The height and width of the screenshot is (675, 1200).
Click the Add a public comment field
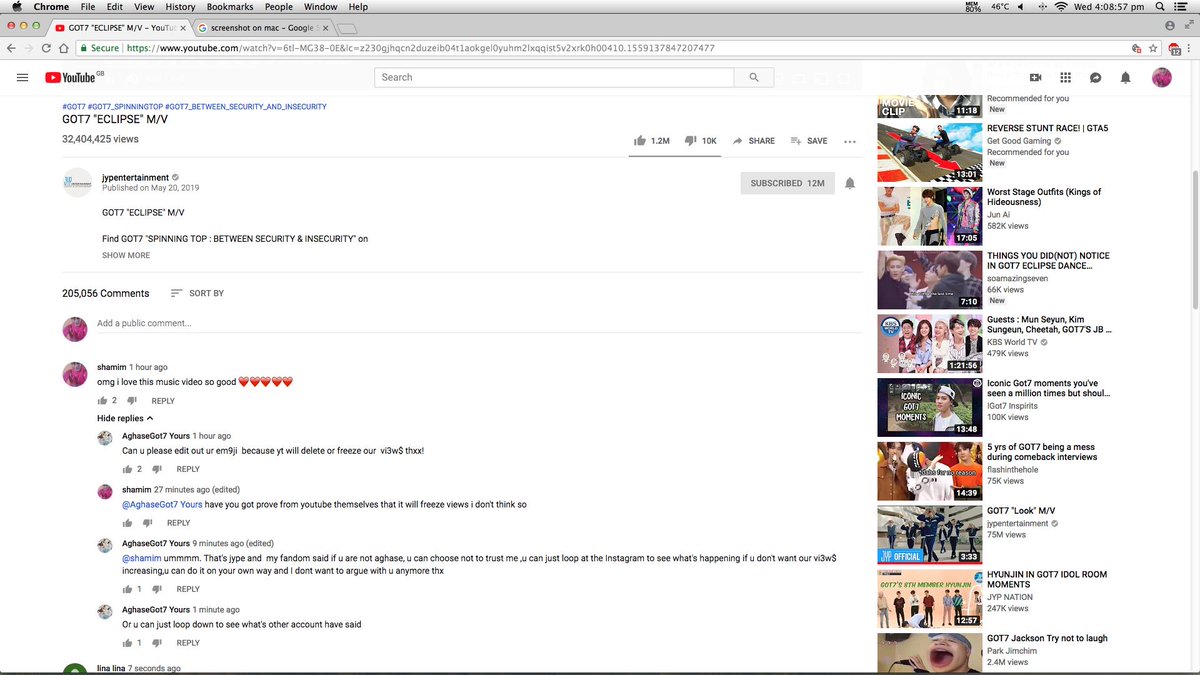tap(480, 324)
